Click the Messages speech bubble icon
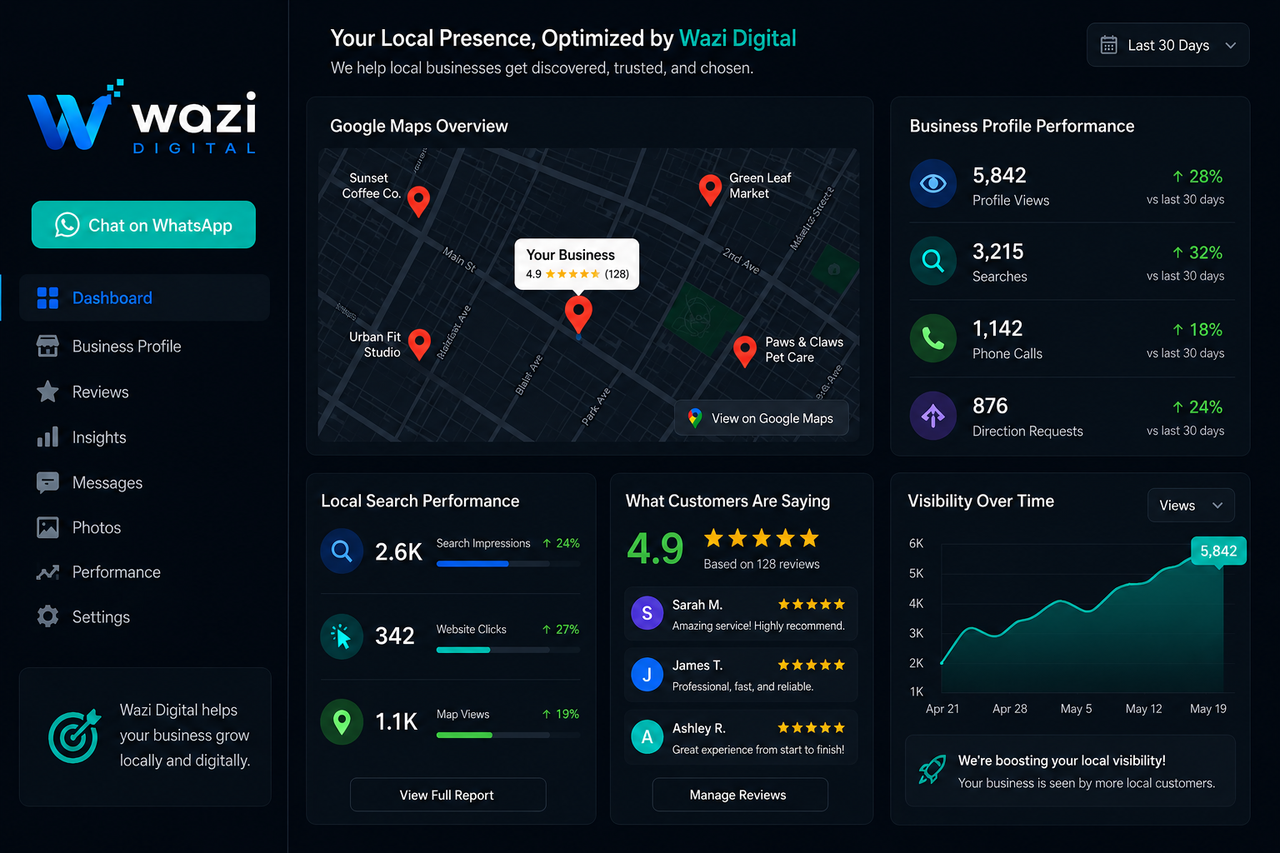The width and height of the screenshot is (1280, 853). [x=47, y=482]
